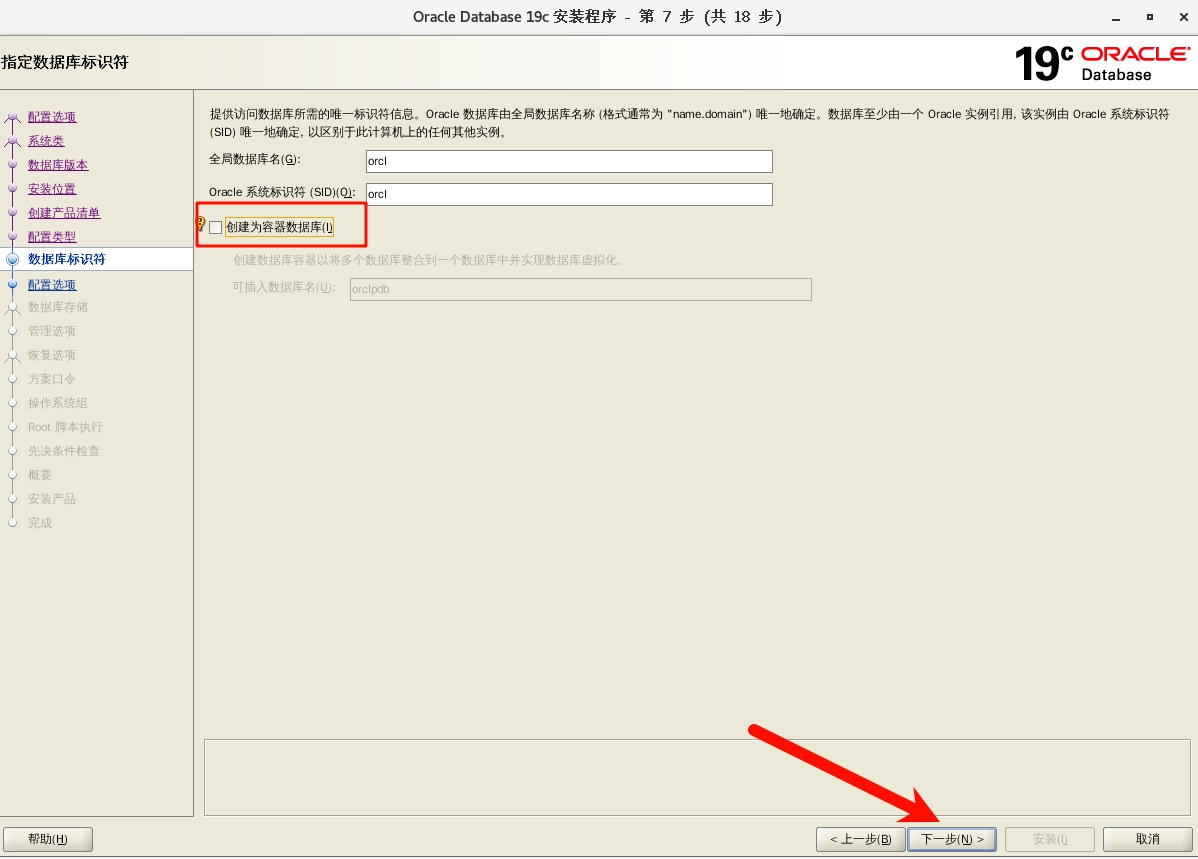This screenshot has height=859, width=1198.
Task: Click the 取消 button
Action: pos(1147,839)
